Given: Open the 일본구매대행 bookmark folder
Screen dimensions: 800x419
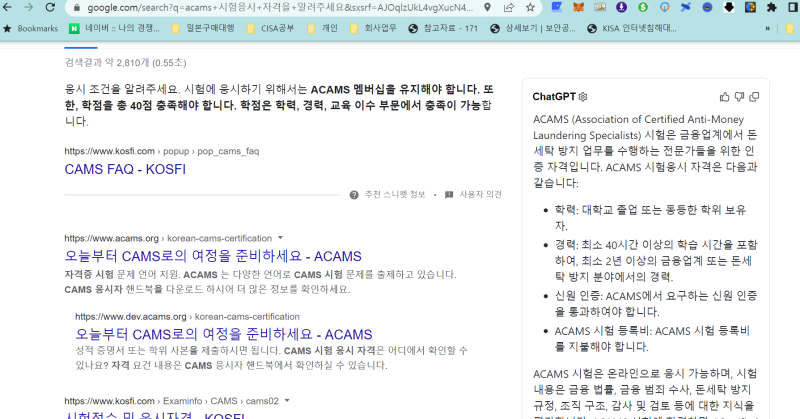Looking at the screenshot, I should (x=203, y=29).
